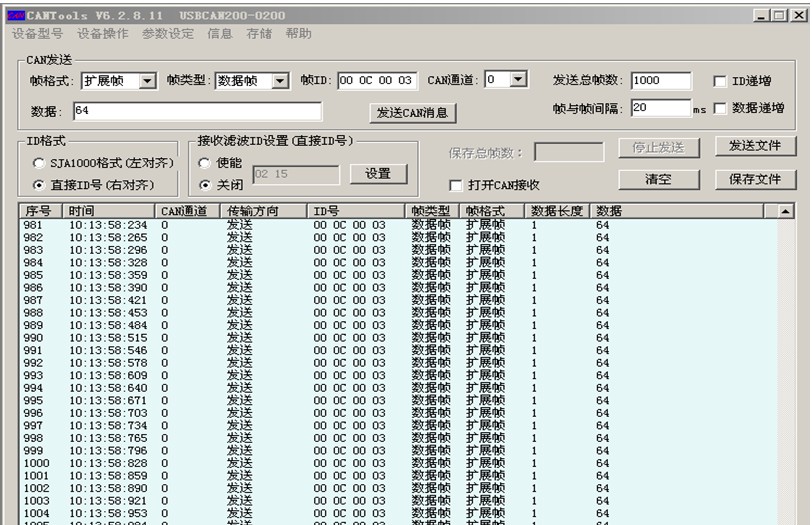The width and height of the screenshot is (812, 525).
Task: Click the scroll up arrow of message list
Action: point(785,211)
